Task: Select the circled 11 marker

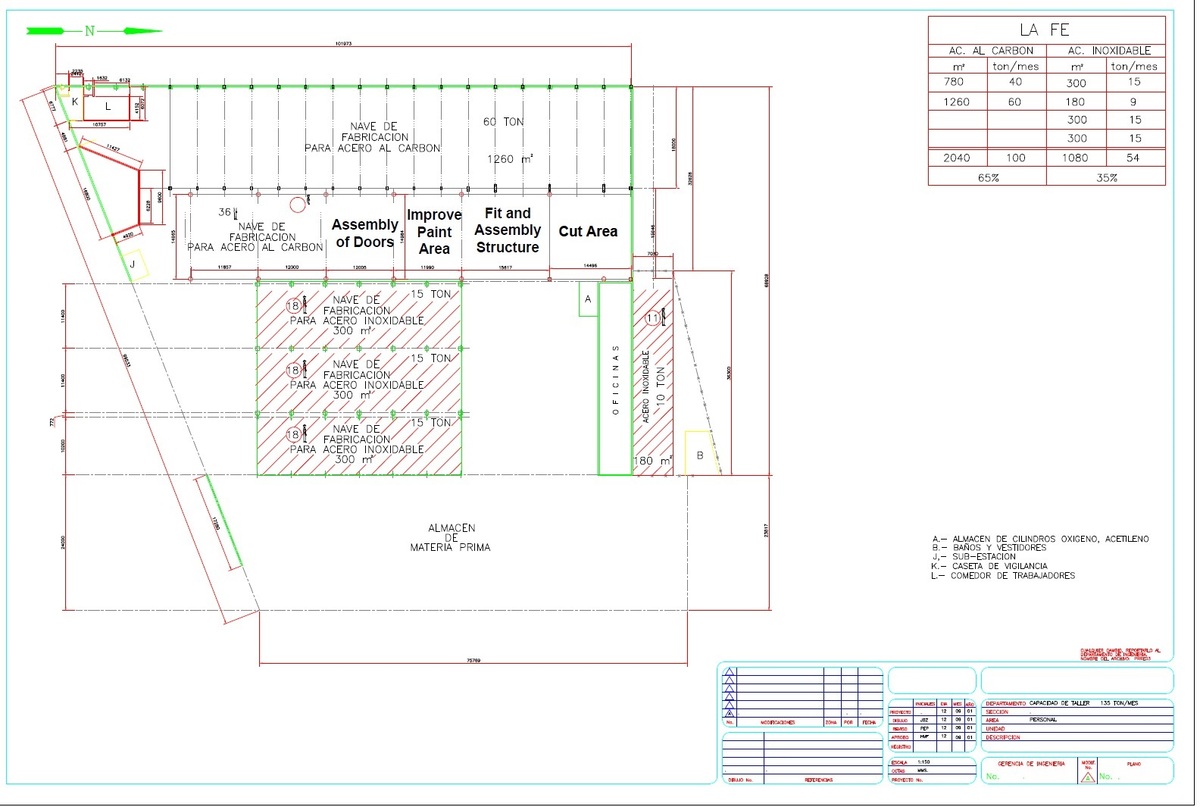Action: click(x=653, y=319)
